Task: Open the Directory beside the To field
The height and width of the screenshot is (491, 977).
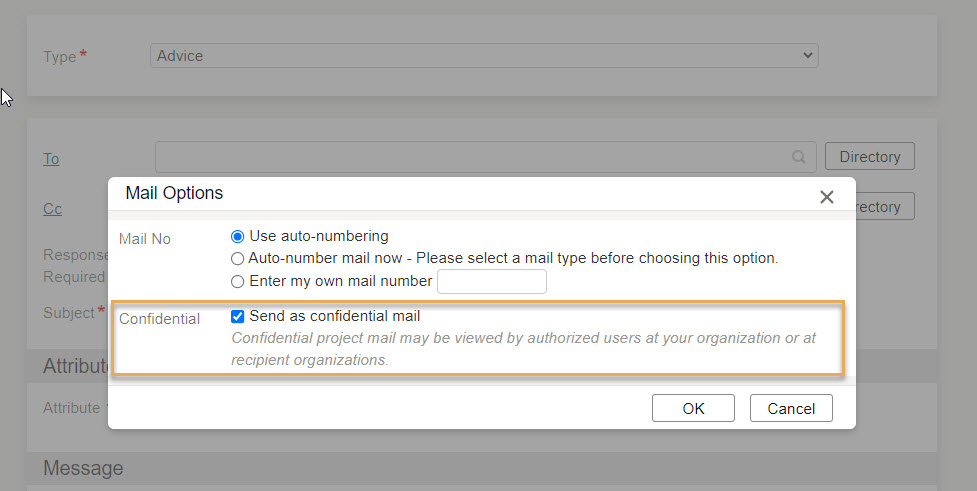Action: point(870,156)
